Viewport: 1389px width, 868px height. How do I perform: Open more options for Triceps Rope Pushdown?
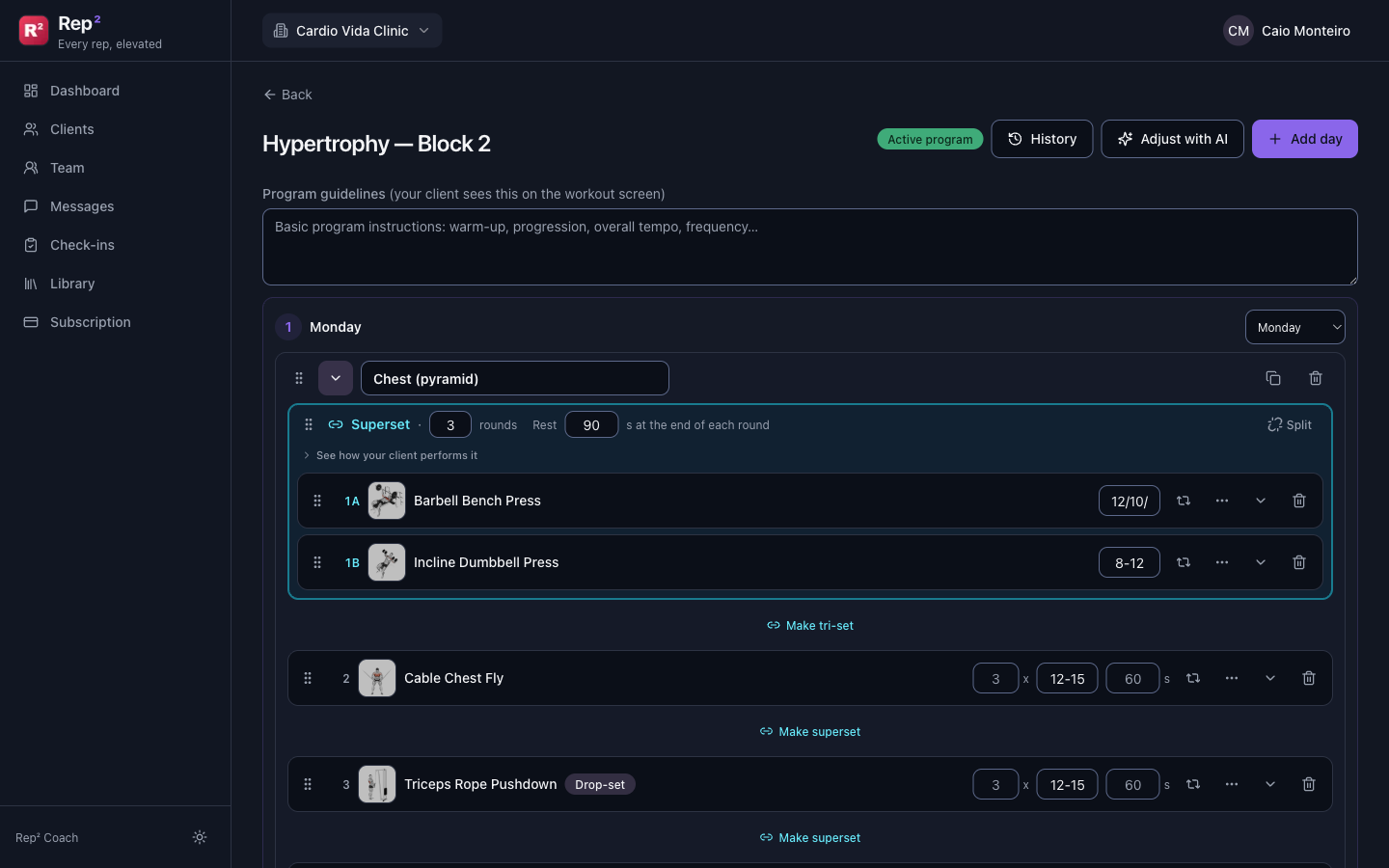[1232, 784]
